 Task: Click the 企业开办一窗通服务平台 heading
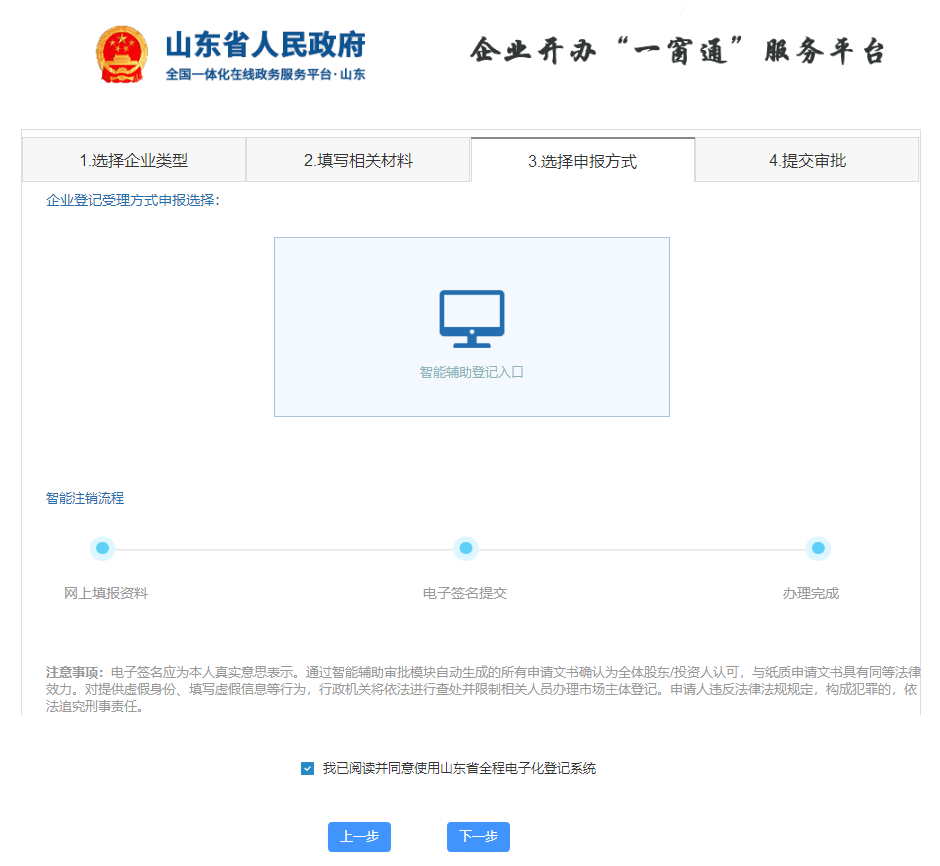pyautogui.click(x=677, y=51)
